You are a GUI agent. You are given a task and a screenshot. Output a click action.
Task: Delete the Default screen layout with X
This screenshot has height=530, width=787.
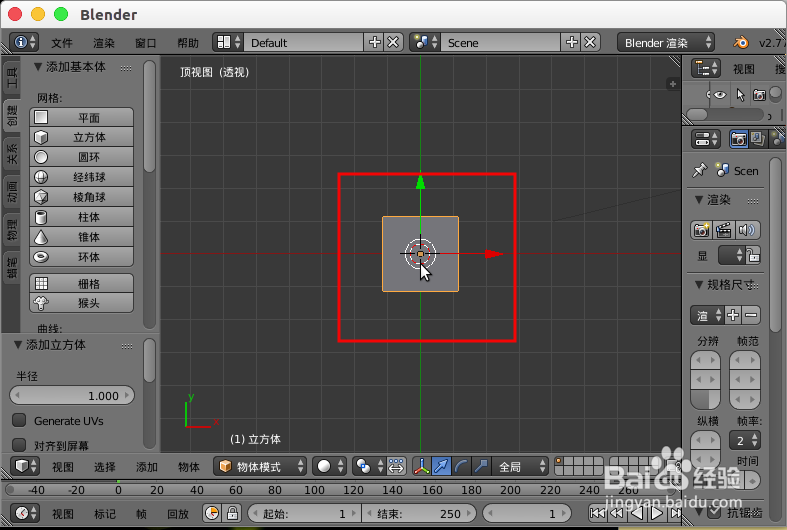393,42
